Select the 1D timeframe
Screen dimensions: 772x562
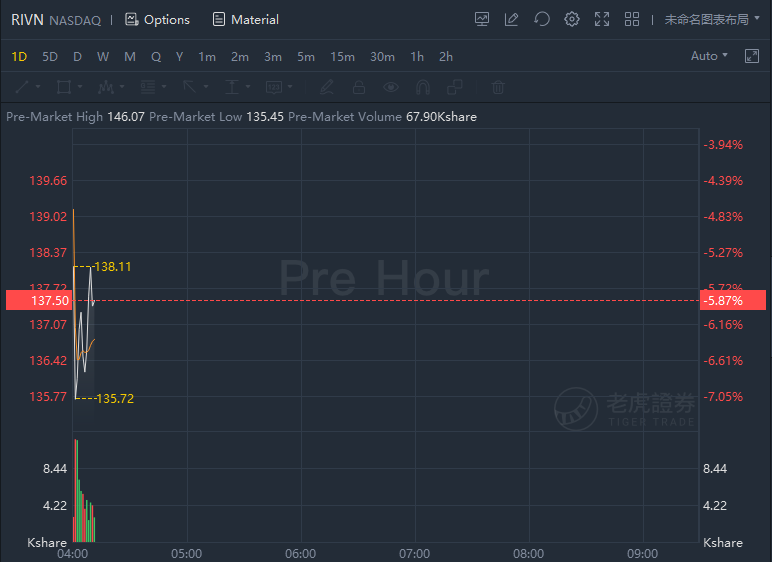[x=19, y=57]
